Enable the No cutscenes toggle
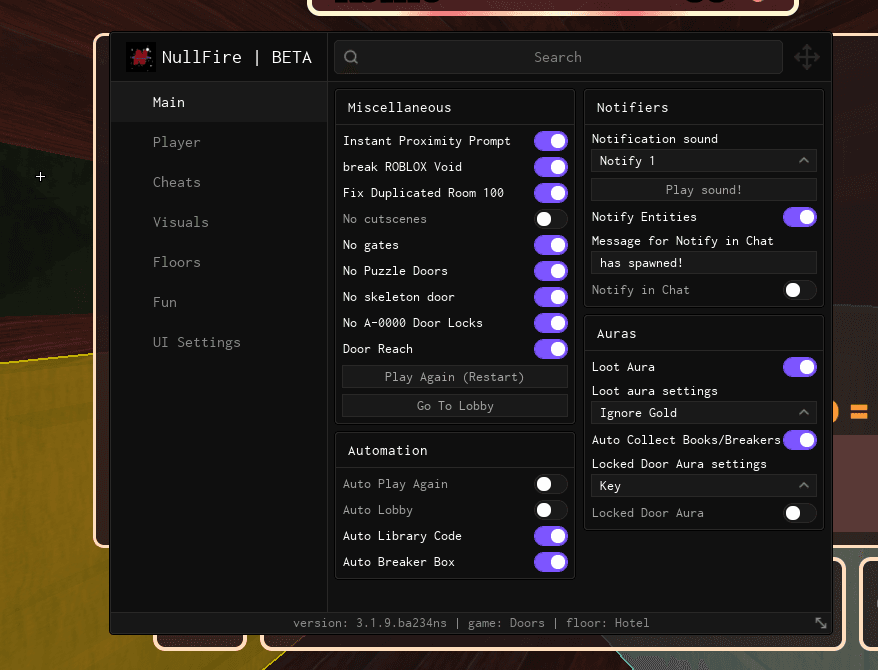The image size is (878, 670). 550,219
